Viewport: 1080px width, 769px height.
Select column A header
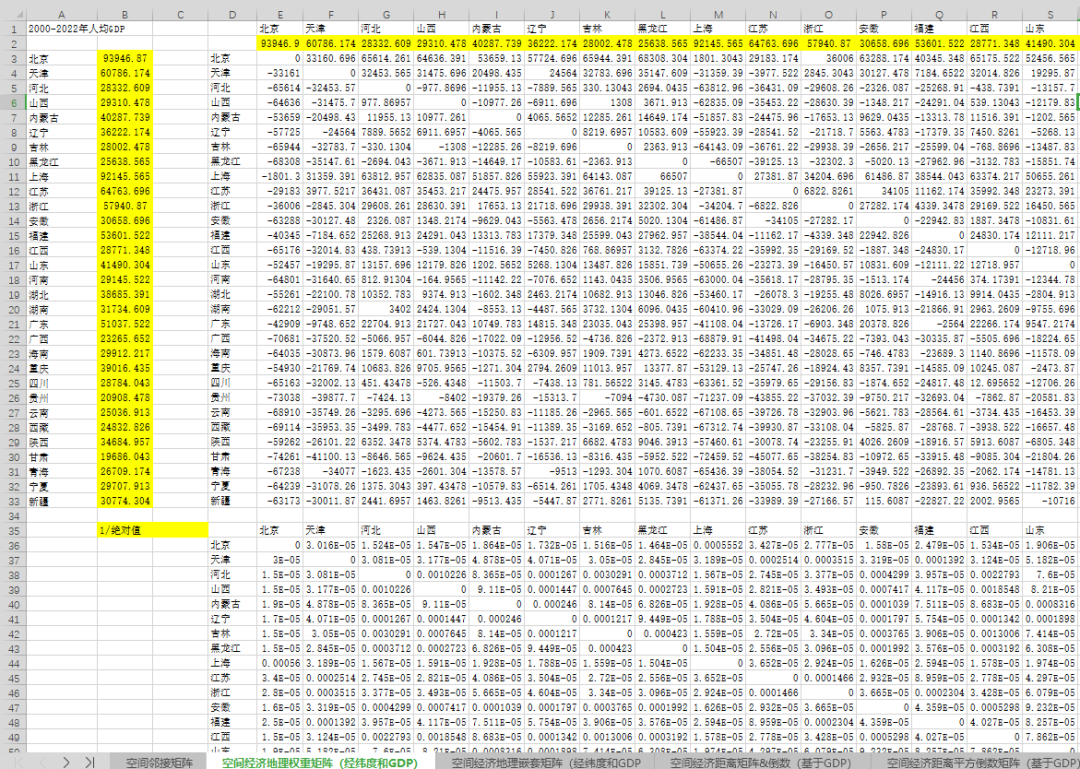(x=62, y=14)
